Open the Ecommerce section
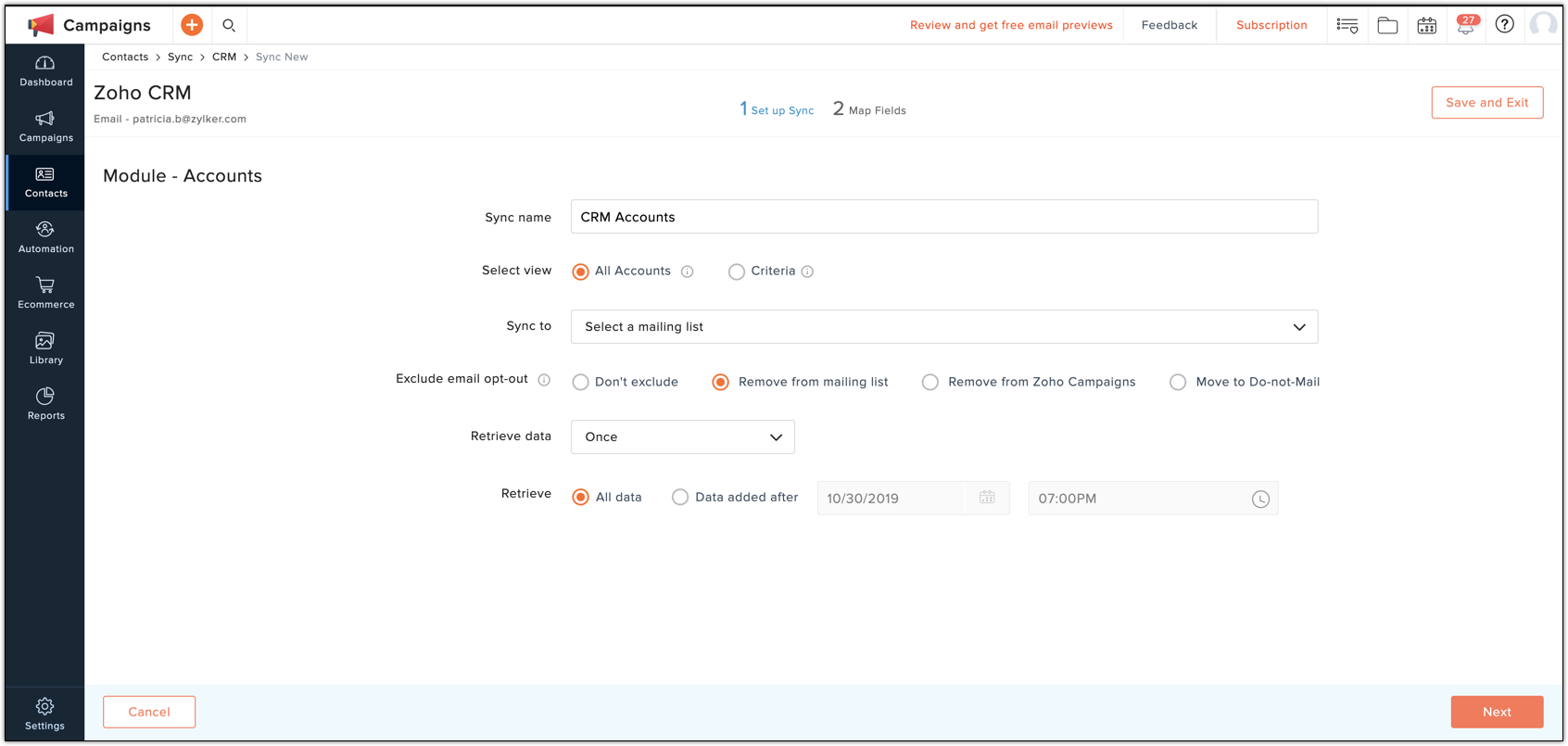 [x=45, y=294]
